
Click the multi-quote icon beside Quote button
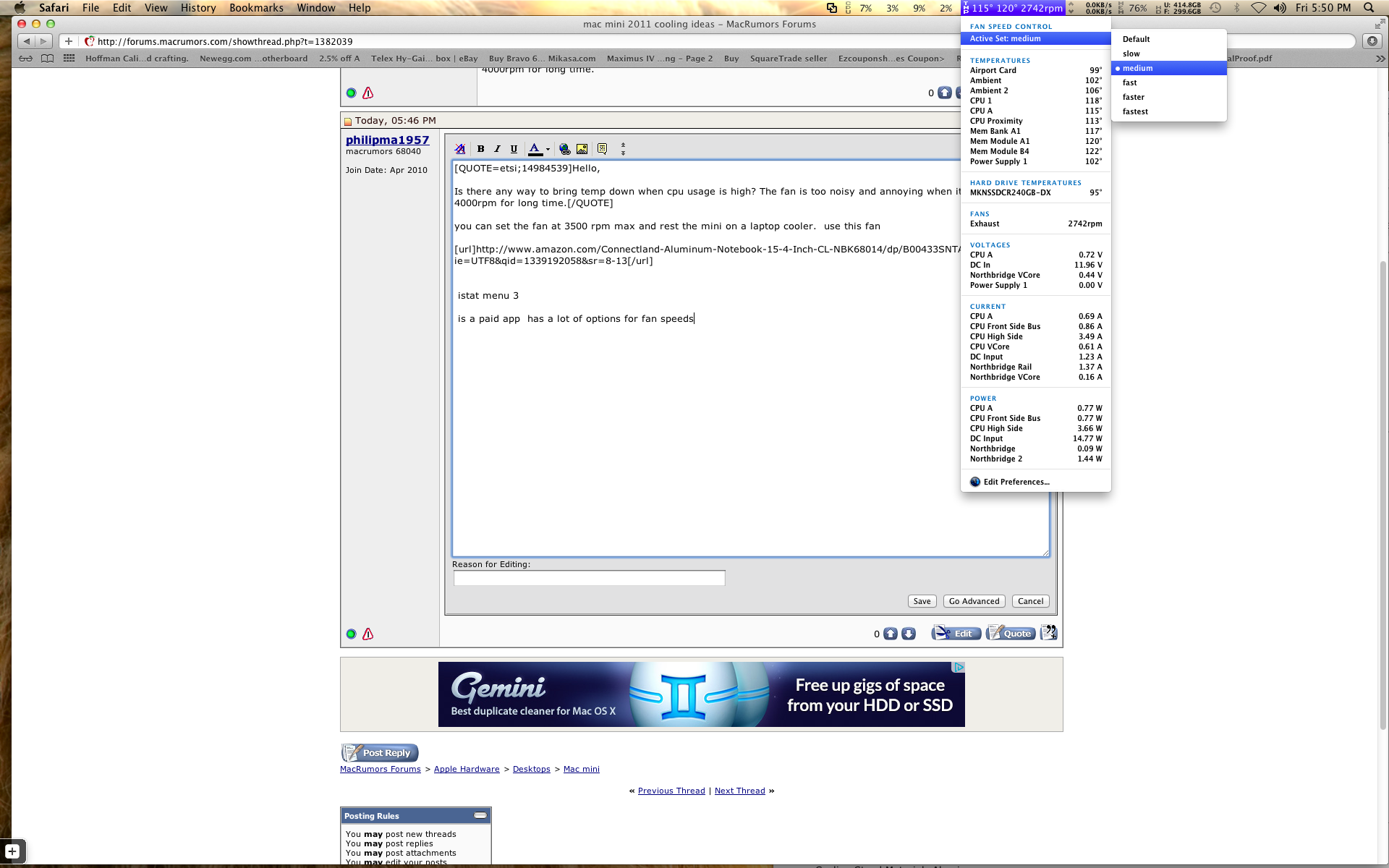click(1048, 633)
